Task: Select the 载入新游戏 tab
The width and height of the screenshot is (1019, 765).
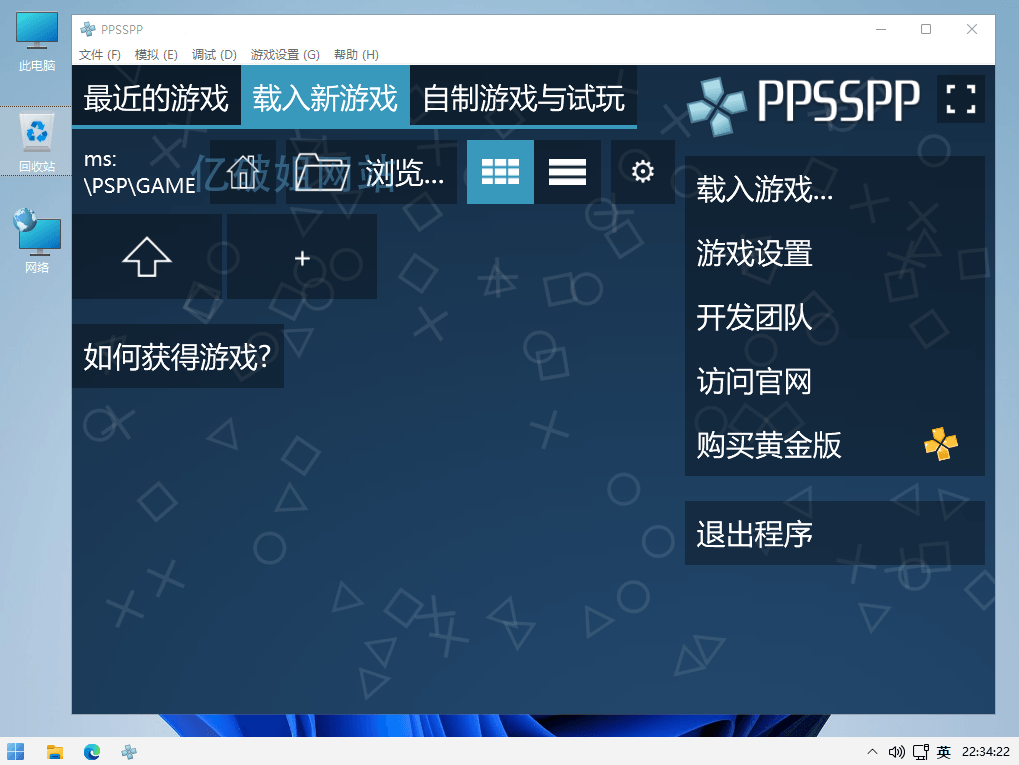Action: 325,98
